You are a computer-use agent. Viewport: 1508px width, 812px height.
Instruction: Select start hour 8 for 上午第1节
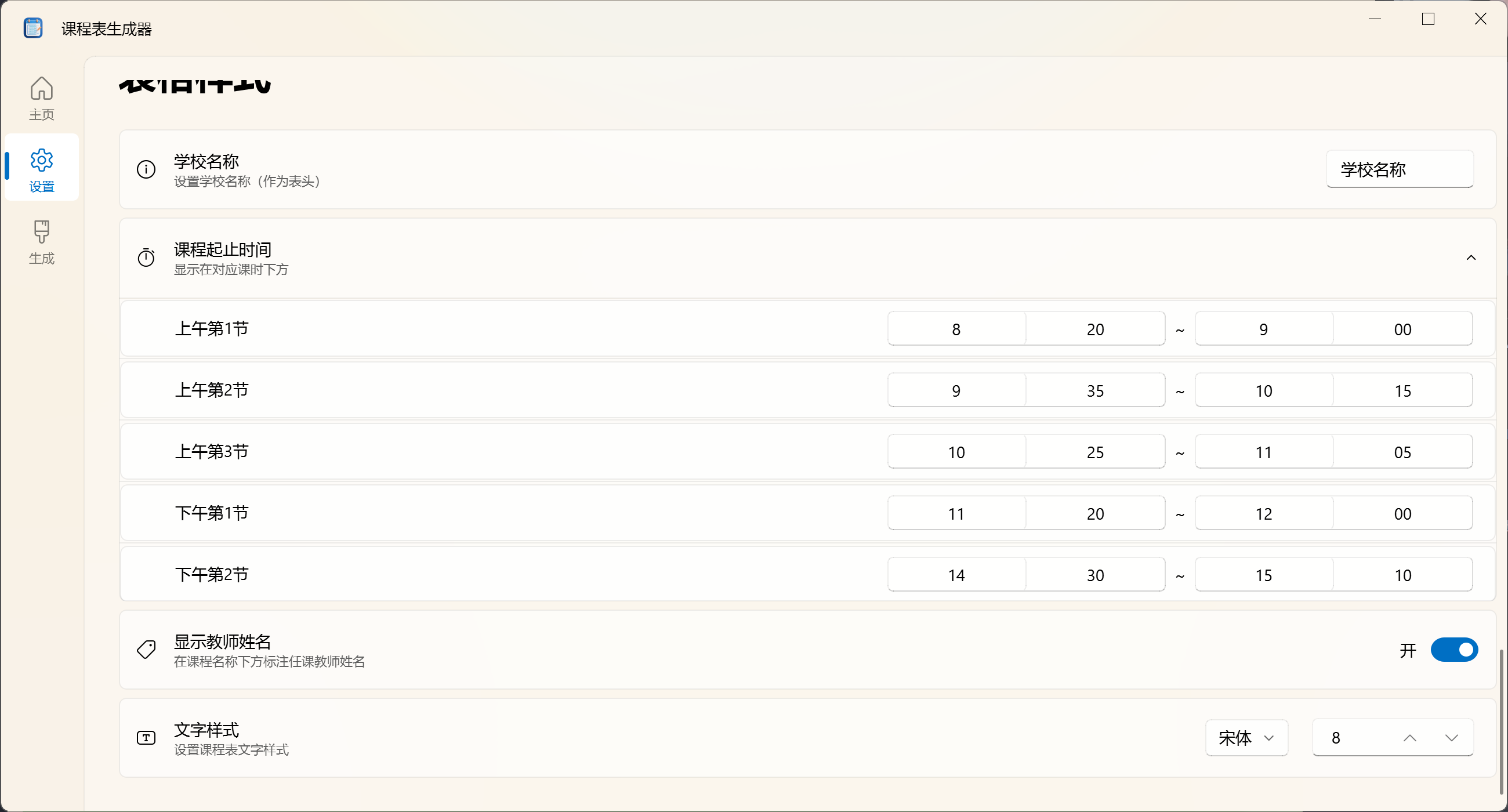tap(956, 329)
